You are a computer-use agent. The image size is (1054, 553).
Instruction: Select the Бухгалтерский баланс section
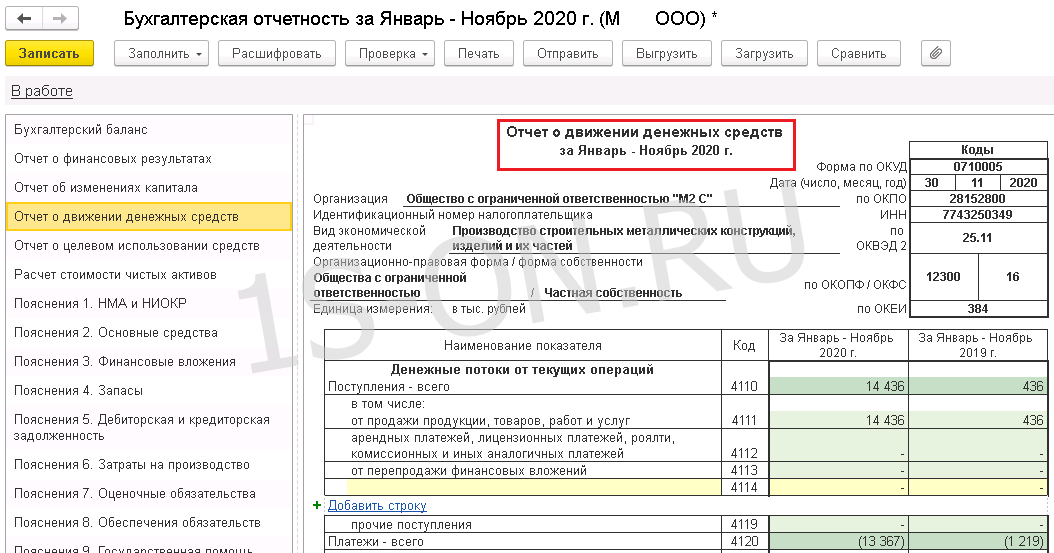(149, 130)
